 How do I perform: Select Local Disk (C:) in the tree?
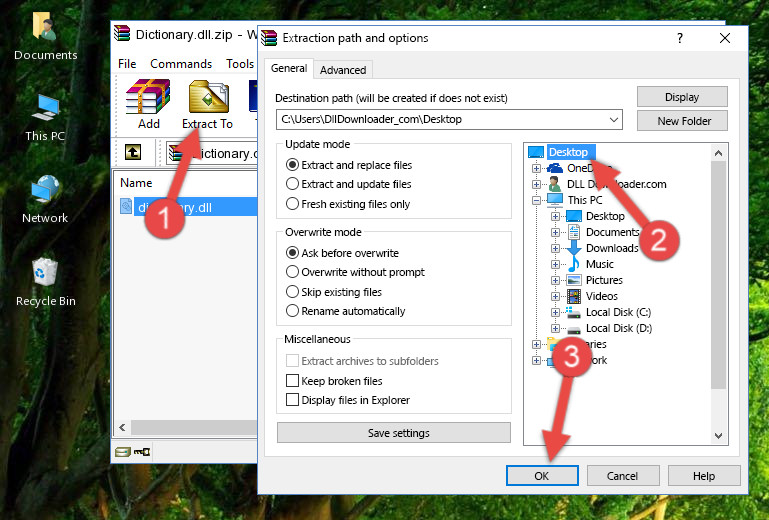point(618,312)
